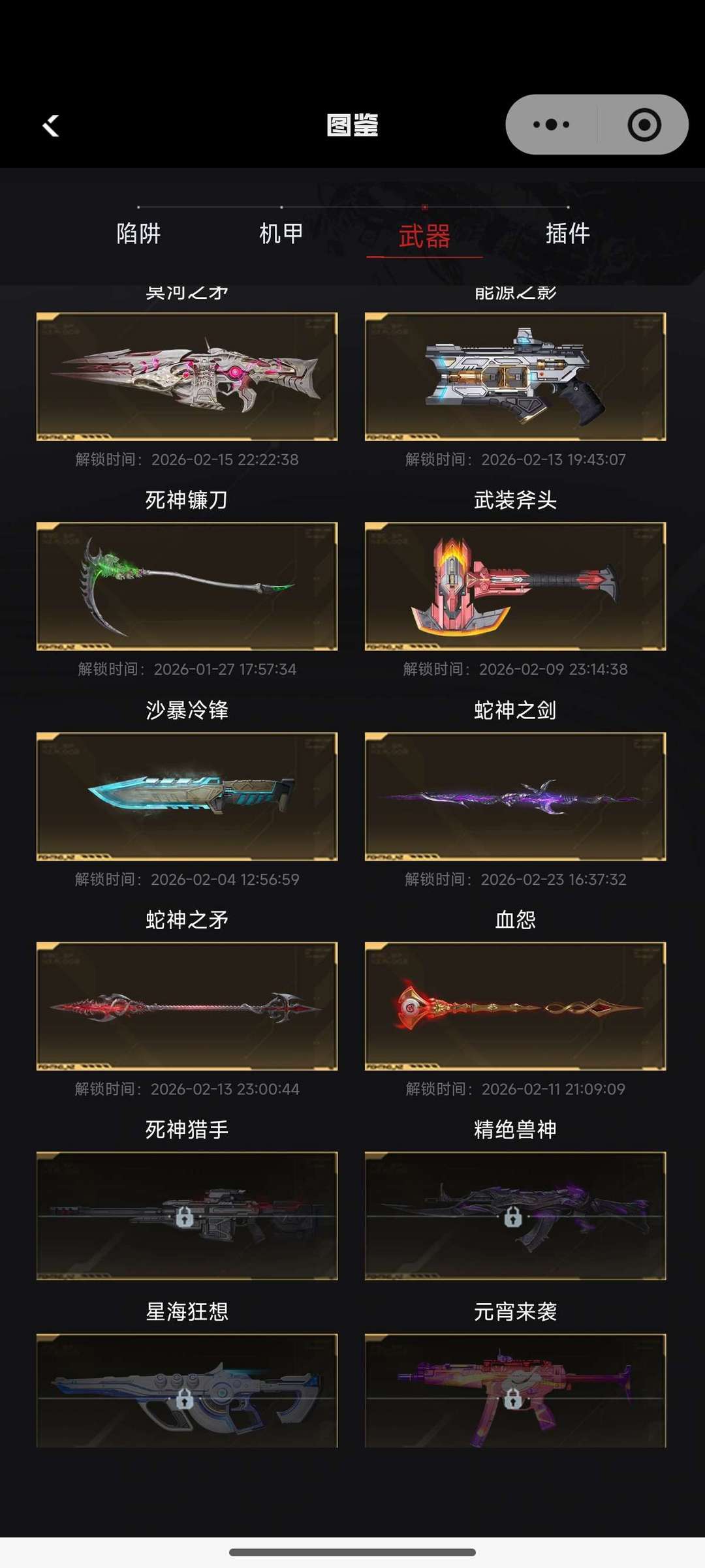The height and width of the screenshot is (1568, 705).
Task: Open the 武装斧头 axe card
Action: (515, 586)
